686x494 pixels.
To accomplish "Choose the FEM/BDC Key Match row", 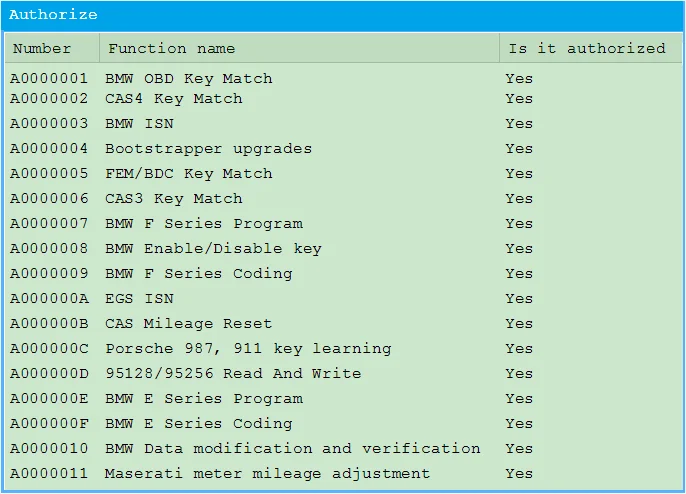I will (188, 174).
